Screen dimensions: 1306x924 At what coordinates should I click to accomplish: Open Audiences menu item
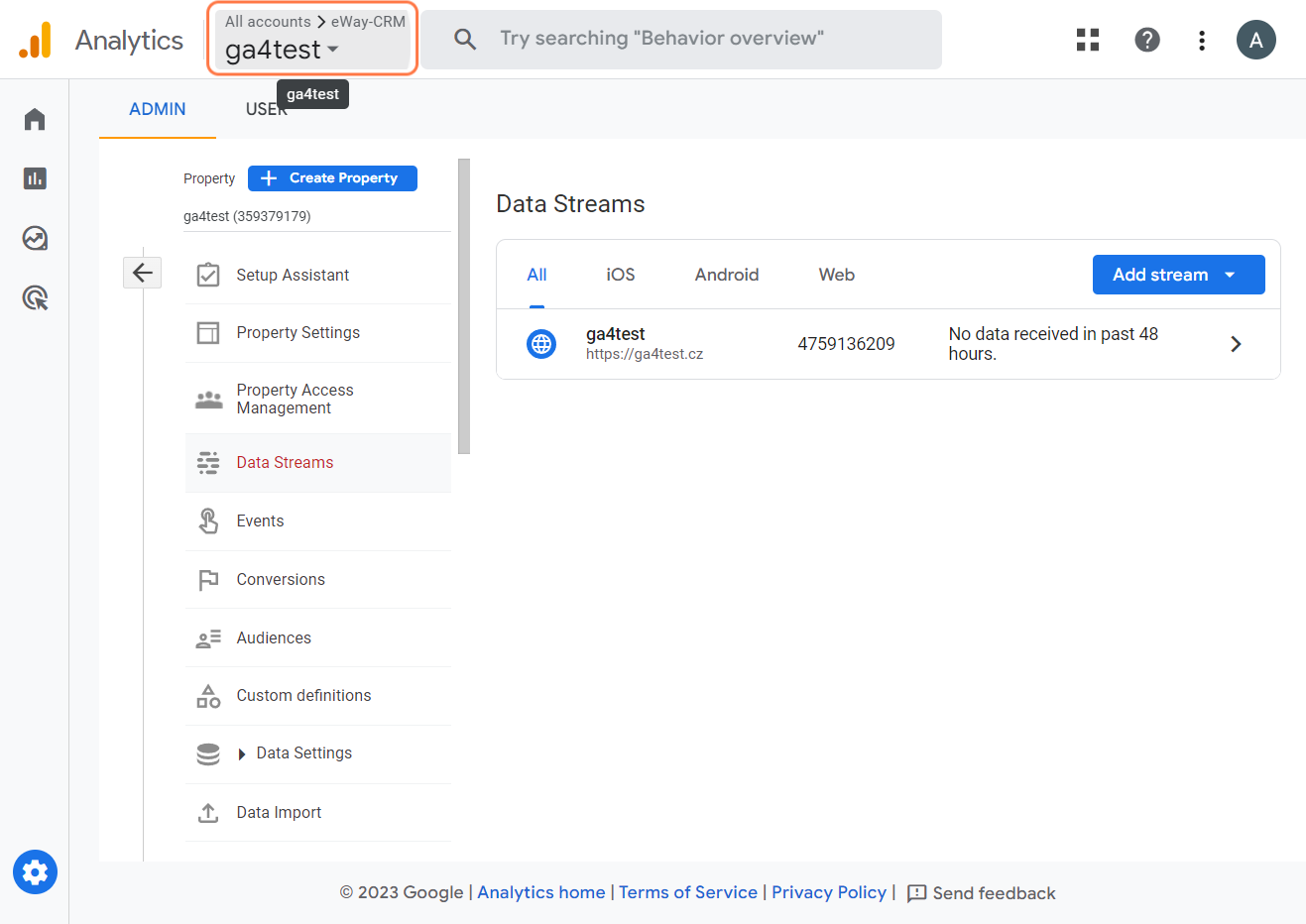318,637
